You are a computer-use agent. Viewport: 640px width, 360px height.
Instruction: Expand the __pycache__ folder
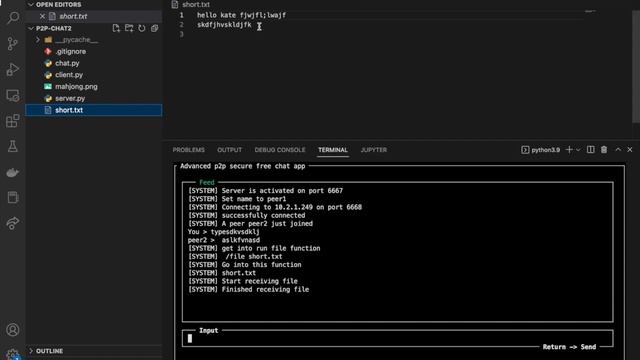(38, 40)
